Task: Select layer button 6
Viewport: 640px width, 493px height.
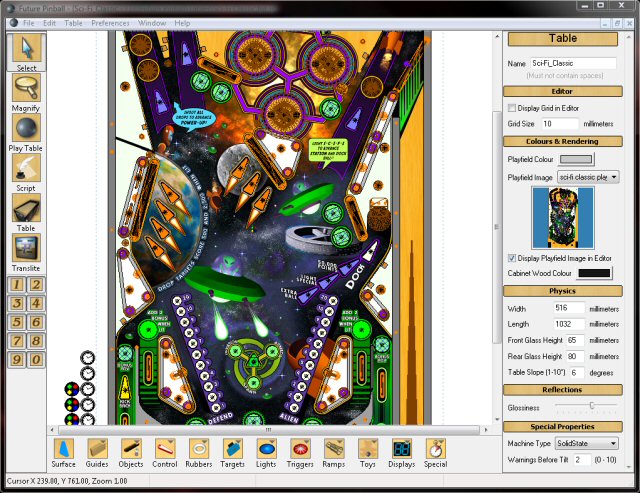Action: click(x=36, y=322)
